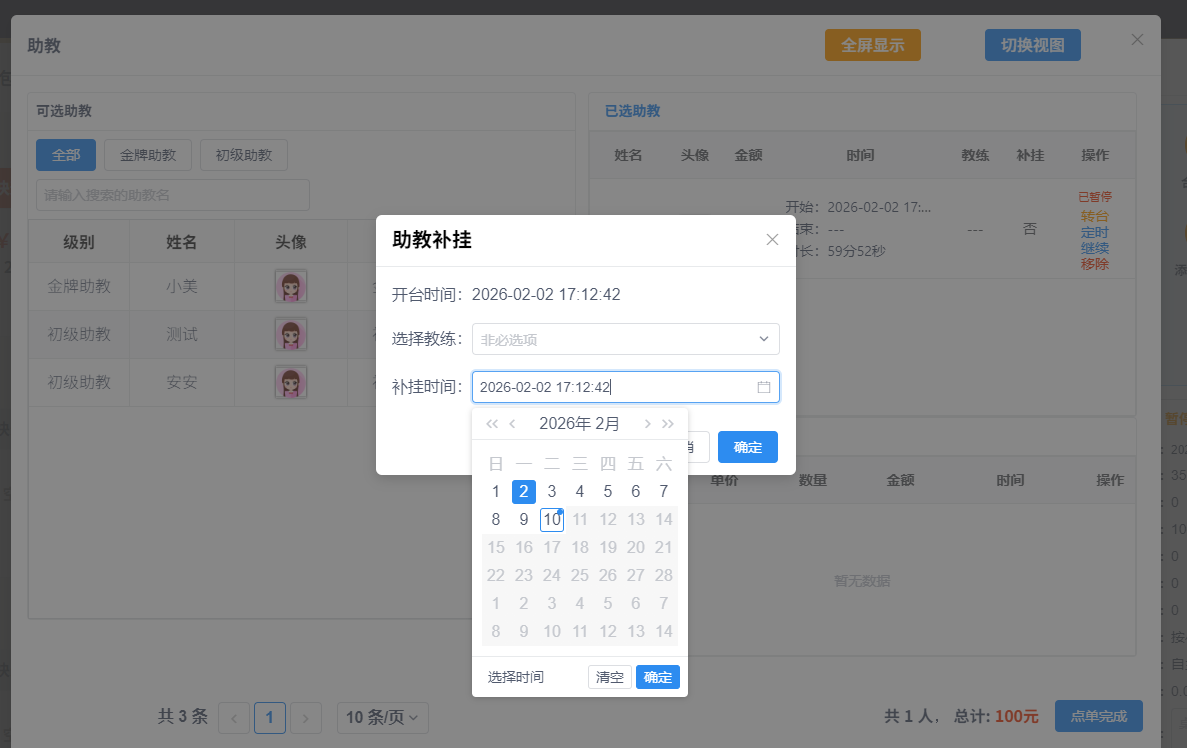Open the 2026年 2月 month header selector
Viewport: 1187px width, 748px height.
tap(579, 424)
